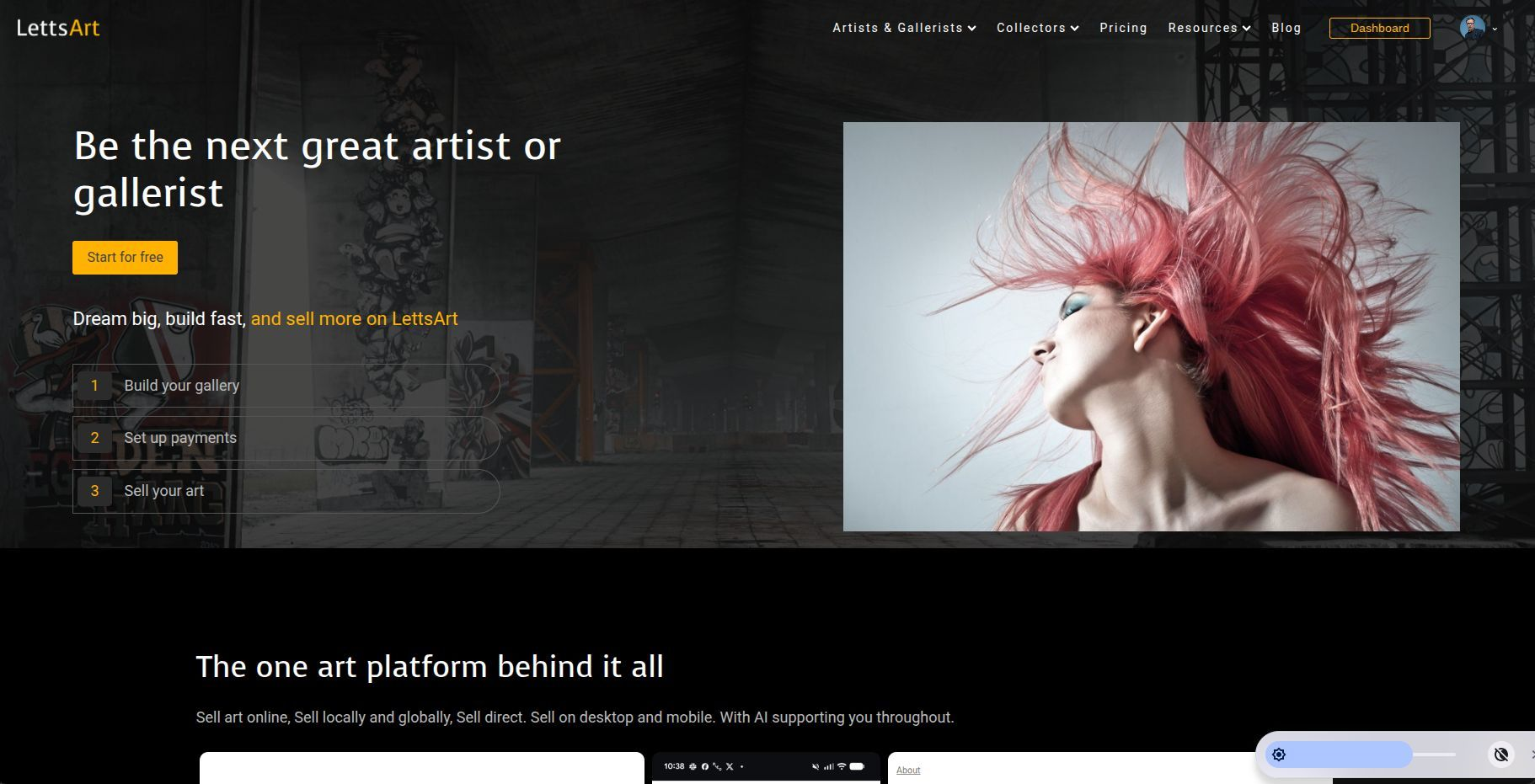1535x784 pixels.
Task: Click the X icon in the phone mockup status bar
Action: (729, 767)
